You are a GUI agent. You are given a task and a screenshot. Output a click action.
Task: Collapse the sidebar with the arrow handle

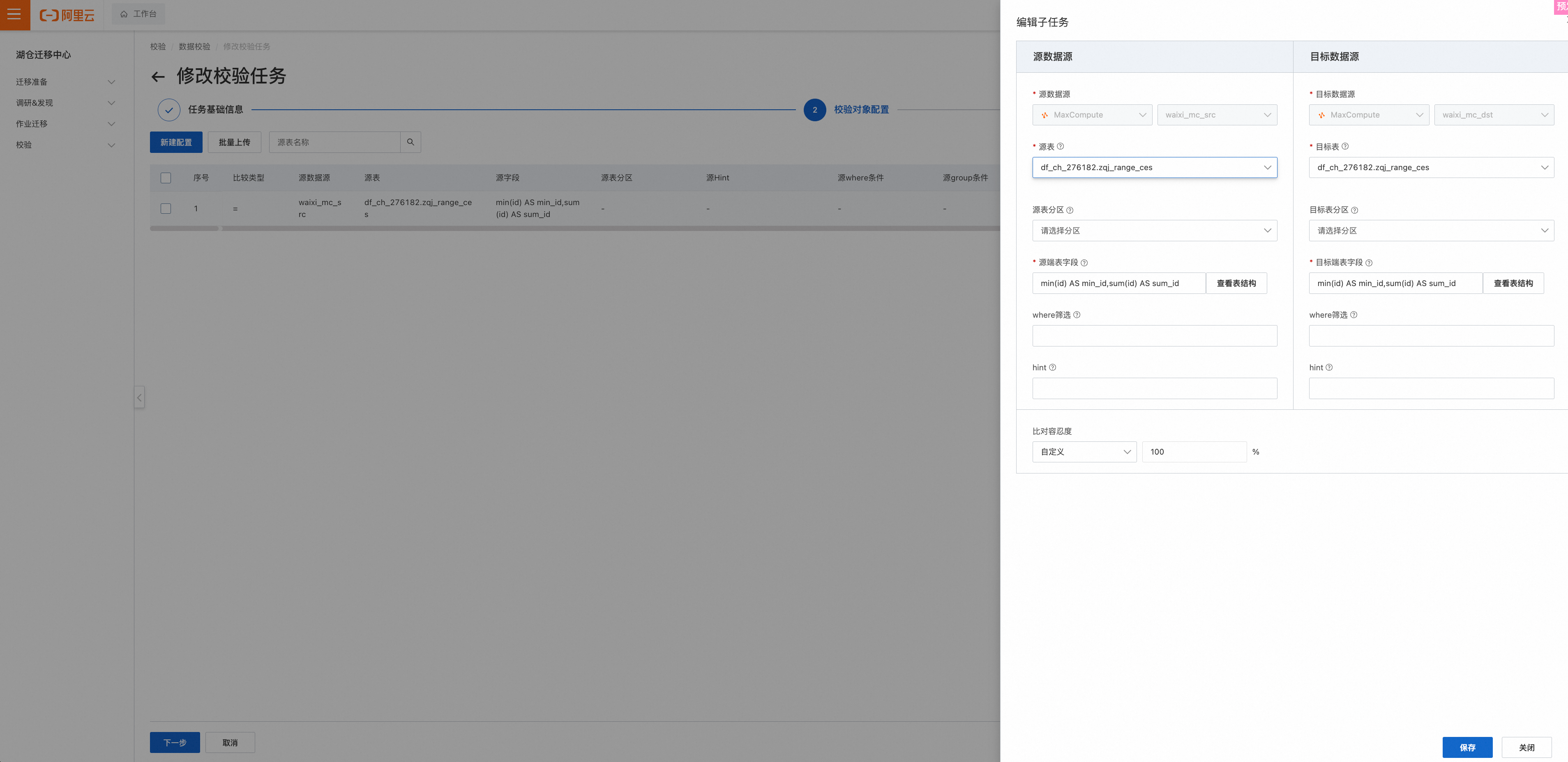(x=139, y=397)
